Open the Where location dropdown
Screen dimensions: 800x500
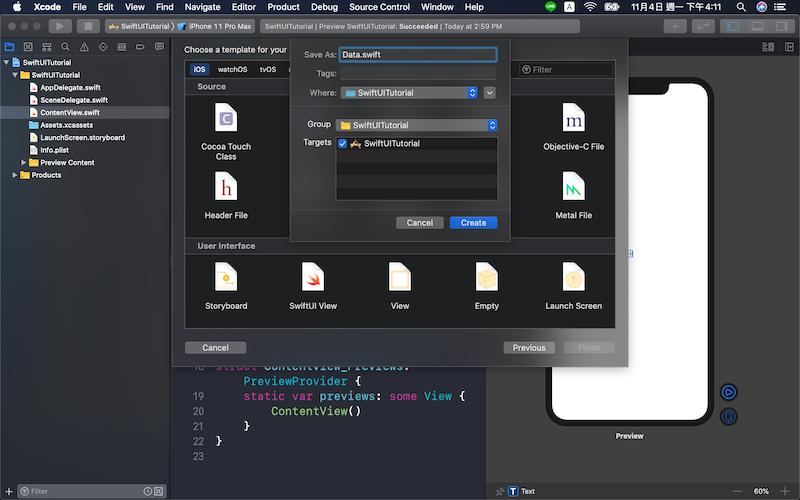pyautogui.click(x=409, y=93)
